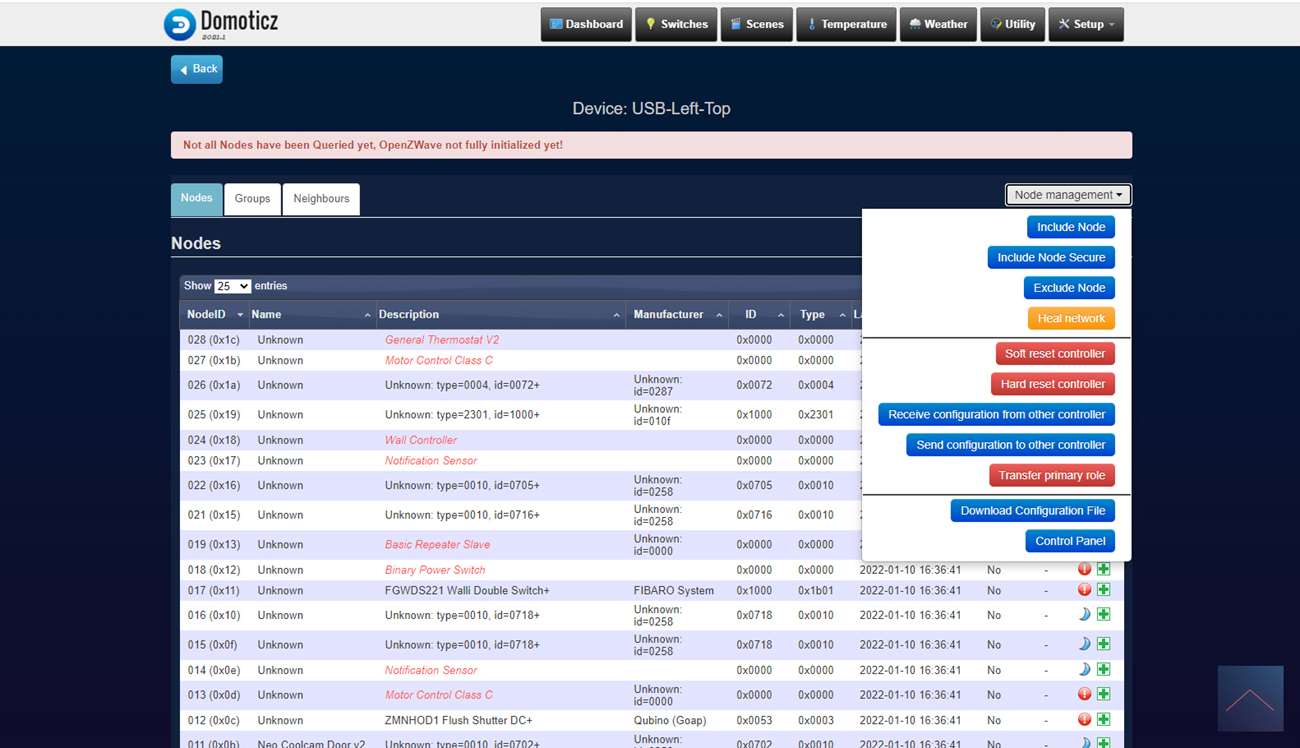Click Download Configuration File button
1300x748 pixels.
[x=1032, y=510]
